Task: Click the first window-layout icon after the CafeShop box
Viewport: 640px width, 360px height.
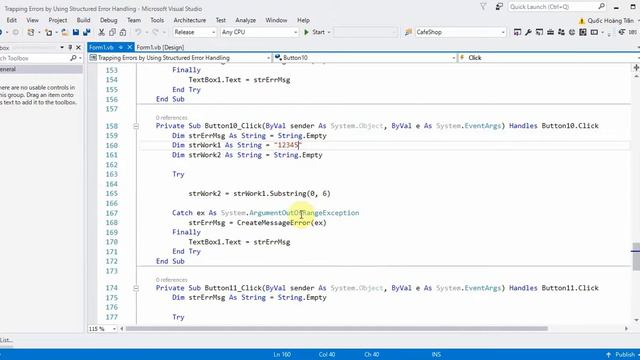Action: point(517,32)
